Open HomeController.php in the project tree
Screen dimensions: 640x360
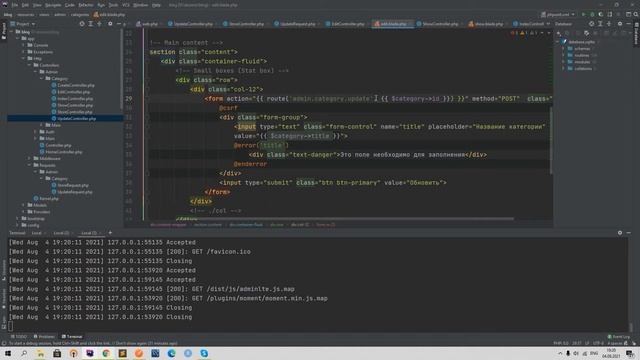pos(60,152)
